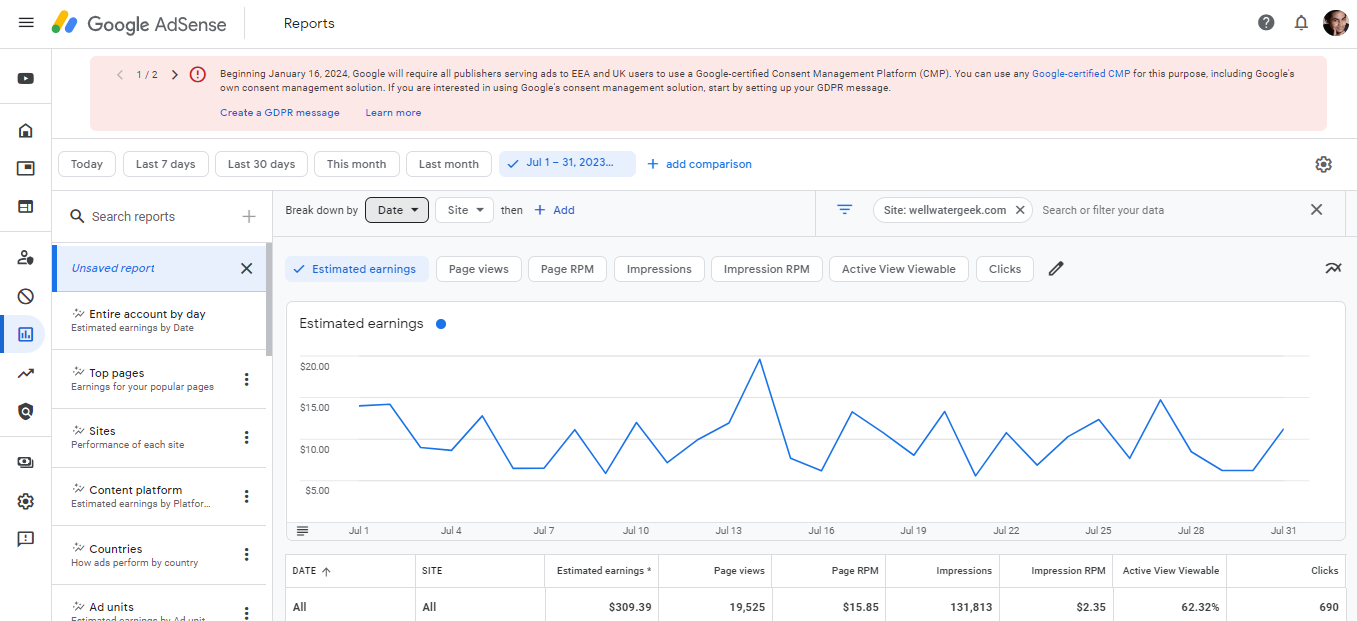Select the Last month range

pos(449,164)
